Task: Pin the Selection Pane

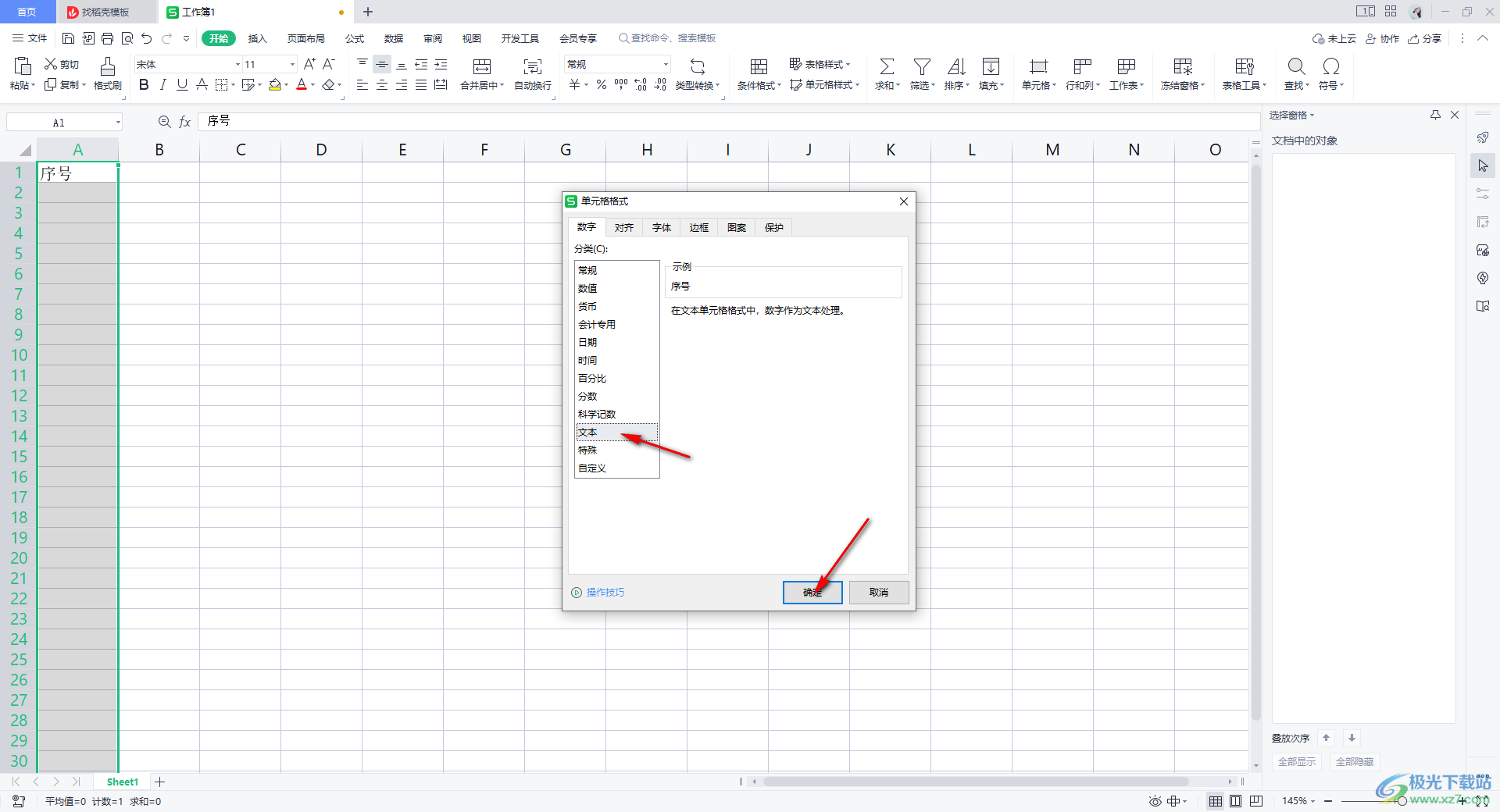Action: tap(1435, 115)
